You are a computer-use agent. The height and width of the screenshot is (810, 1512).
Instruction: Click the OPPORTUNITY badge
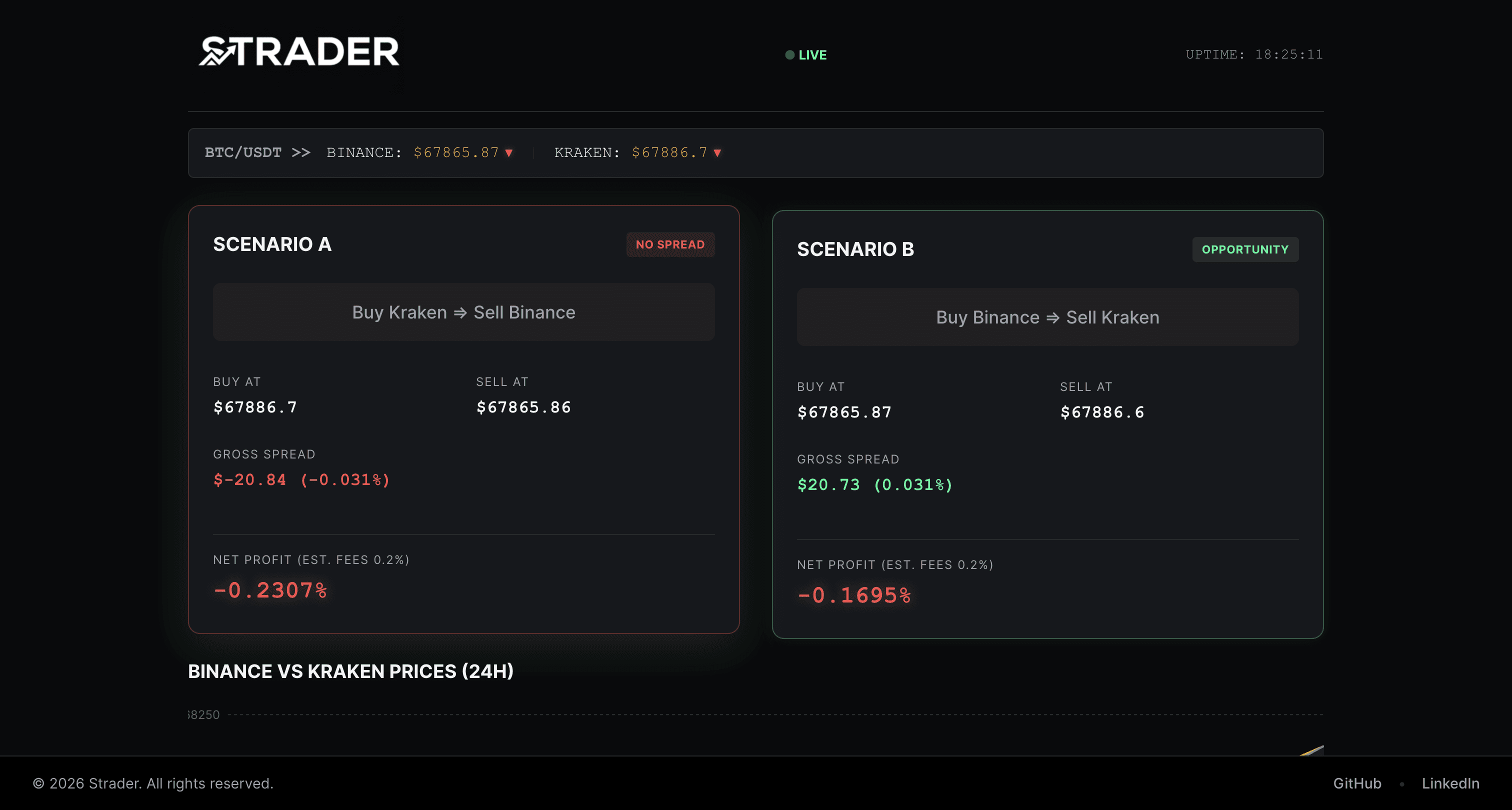(1244, 249)
